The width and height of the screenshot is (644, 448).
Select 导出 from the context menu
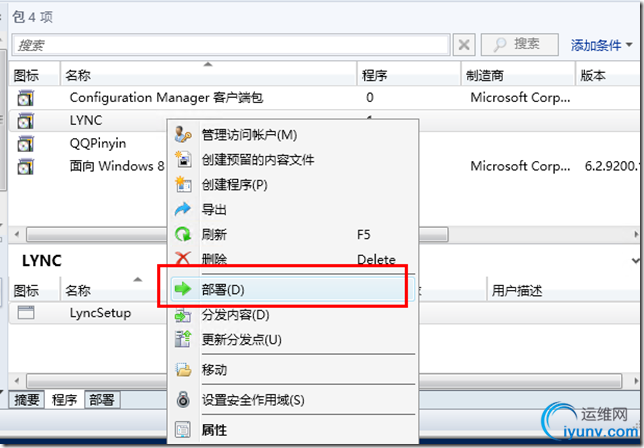click(293, 209)
